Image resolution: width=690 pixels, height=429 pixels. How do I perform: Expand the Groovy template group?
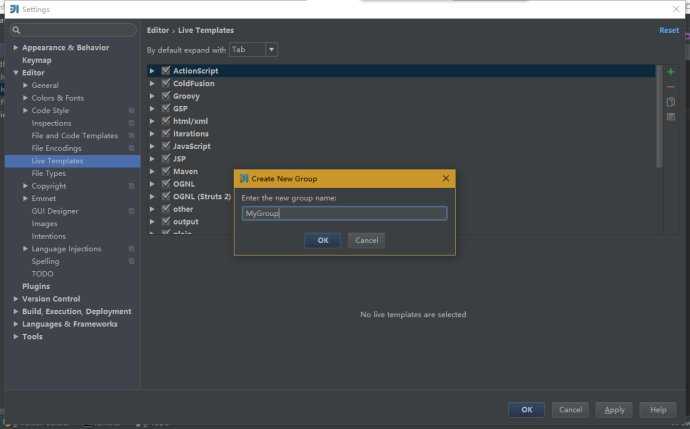(x=152, y=96)
